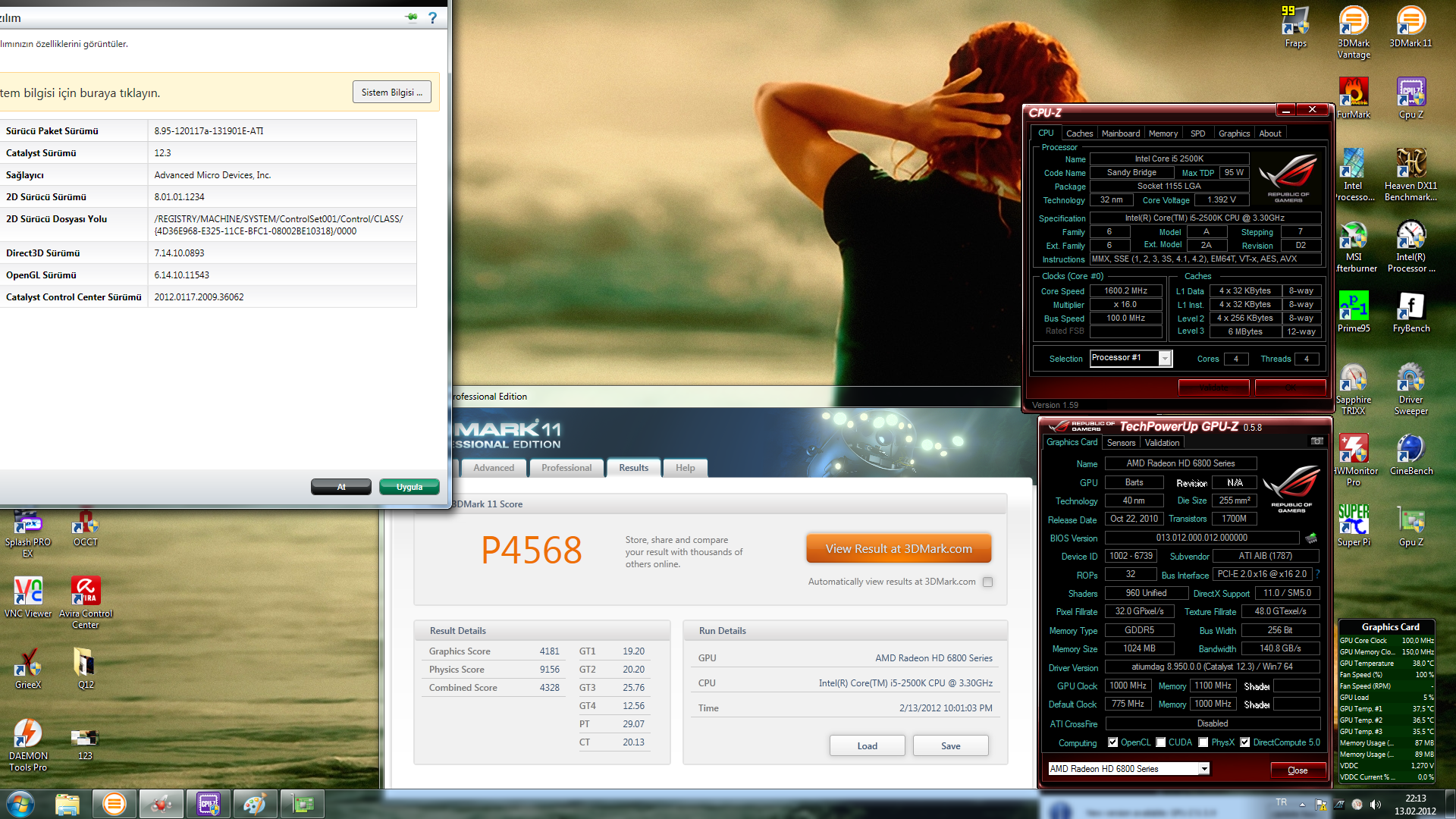Screen dimensions: 1456x819
Task: Open the FurMark desktop shortcut
Action: (x=1354, y=98)
